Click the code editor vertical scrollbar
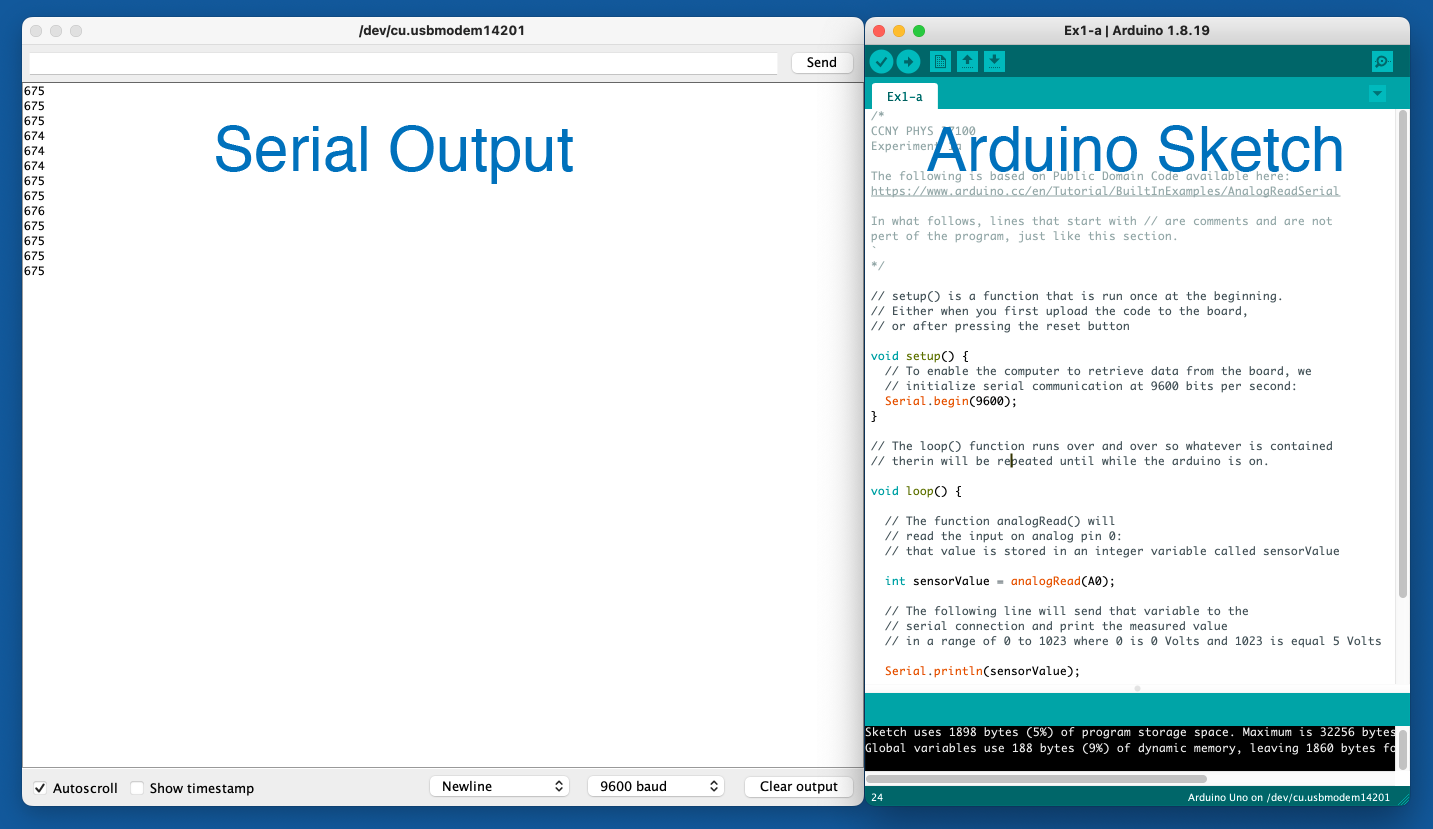This screenshot has width=1433, height=829. pyautogui.click(x=1402, y=355)
